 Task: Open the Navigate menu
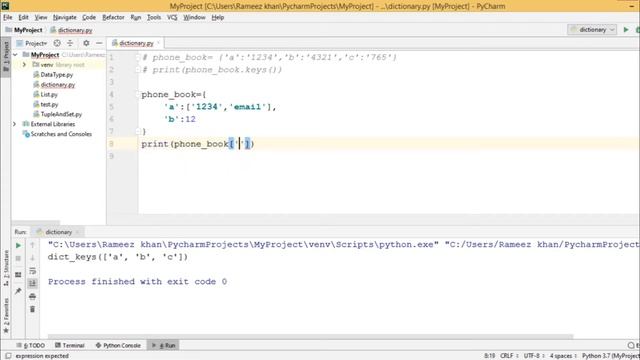pyautogui.click(x=64, y=17)
